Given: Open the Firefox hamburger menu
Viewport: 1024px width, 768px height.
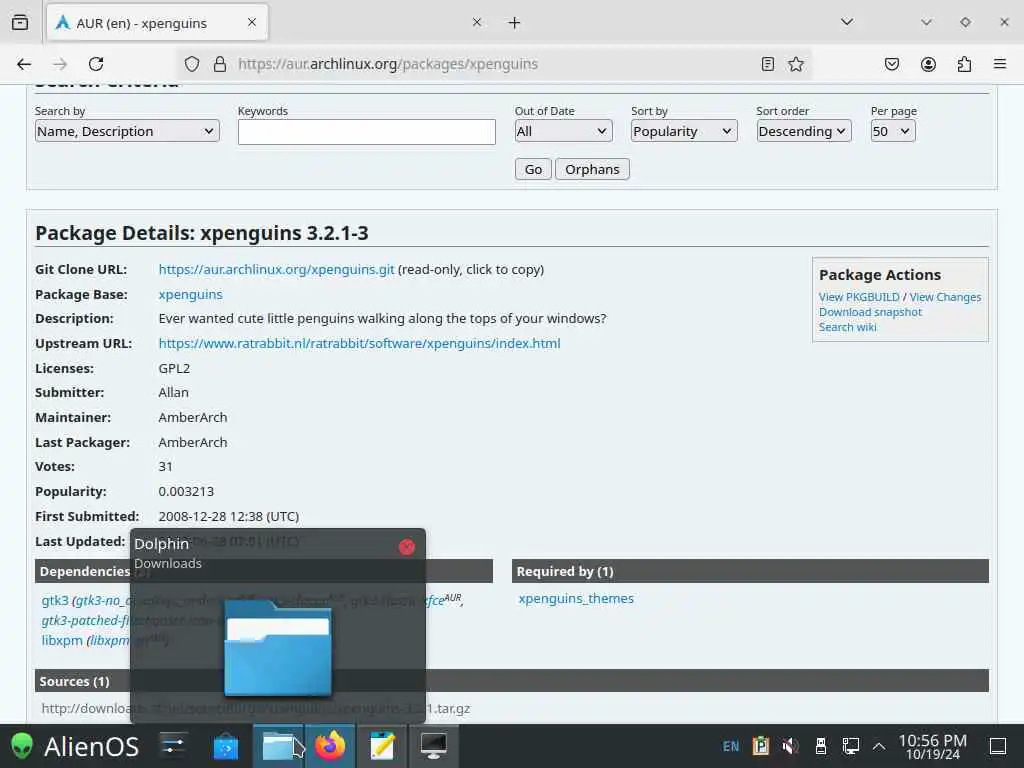Looking at the screenshot, I should (x=1000, y=64).
